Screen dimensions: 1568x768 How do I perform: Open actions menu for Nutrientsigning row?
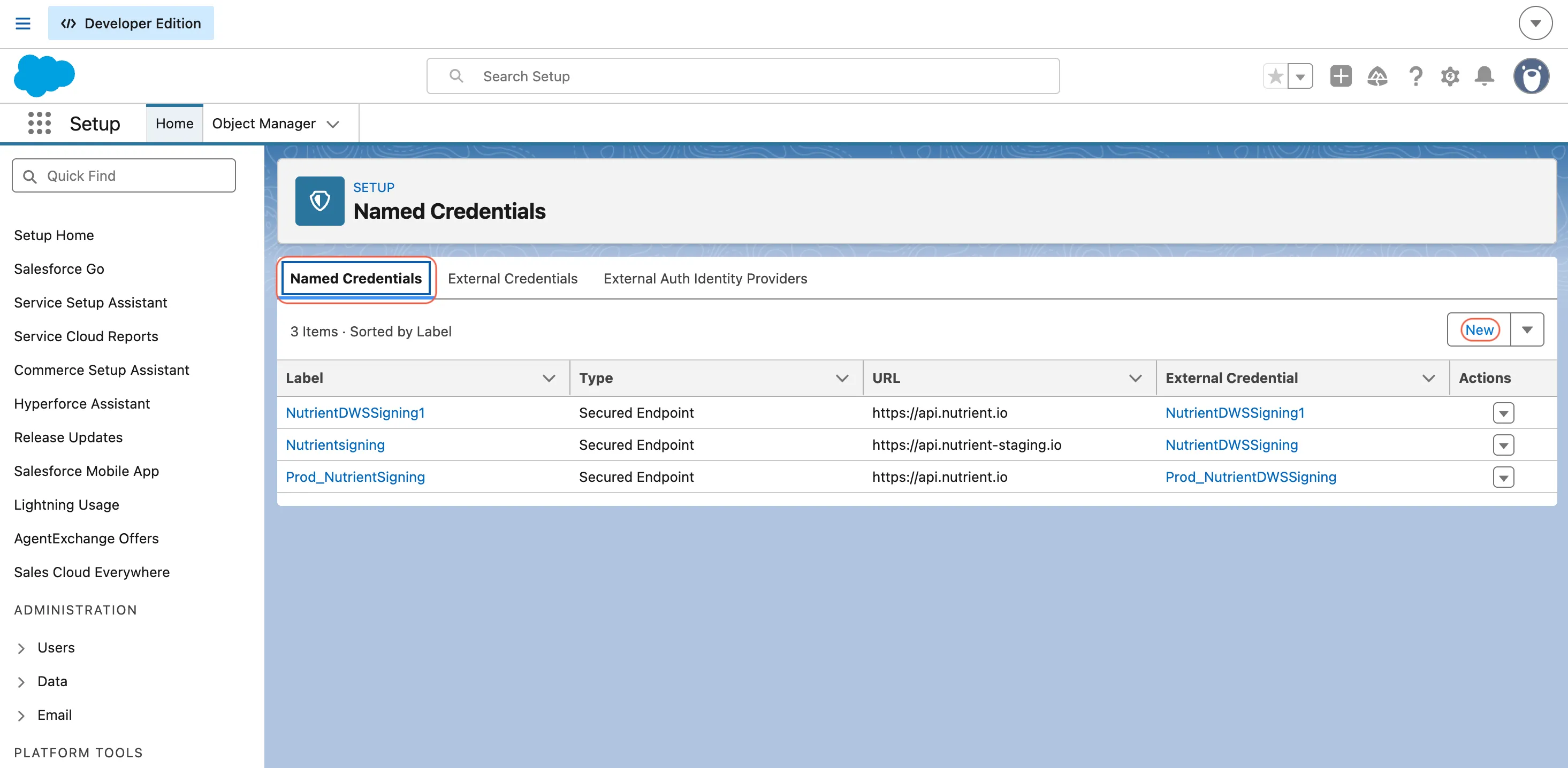pos(1503,445)
